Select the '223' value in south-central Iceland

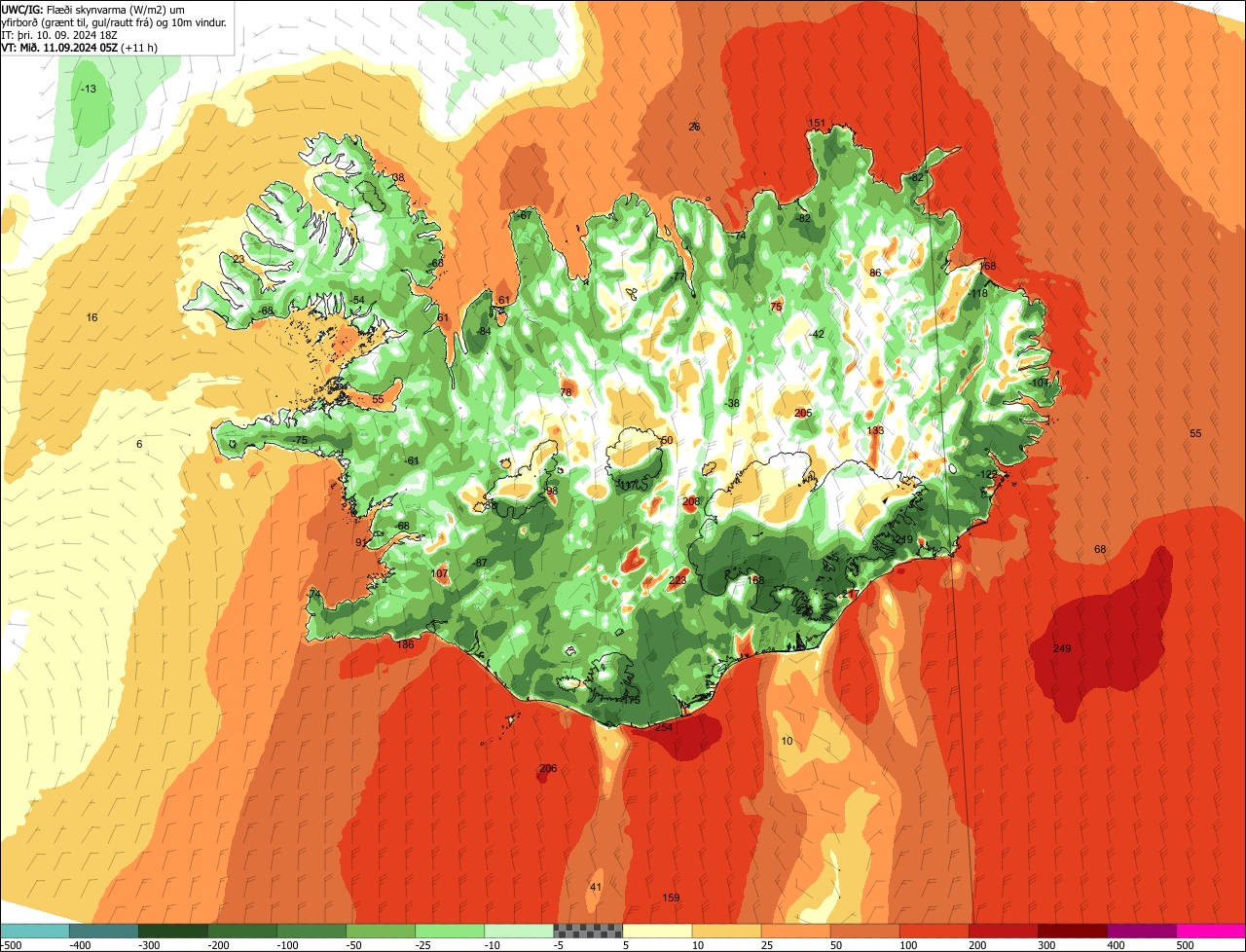pos(678,580)
